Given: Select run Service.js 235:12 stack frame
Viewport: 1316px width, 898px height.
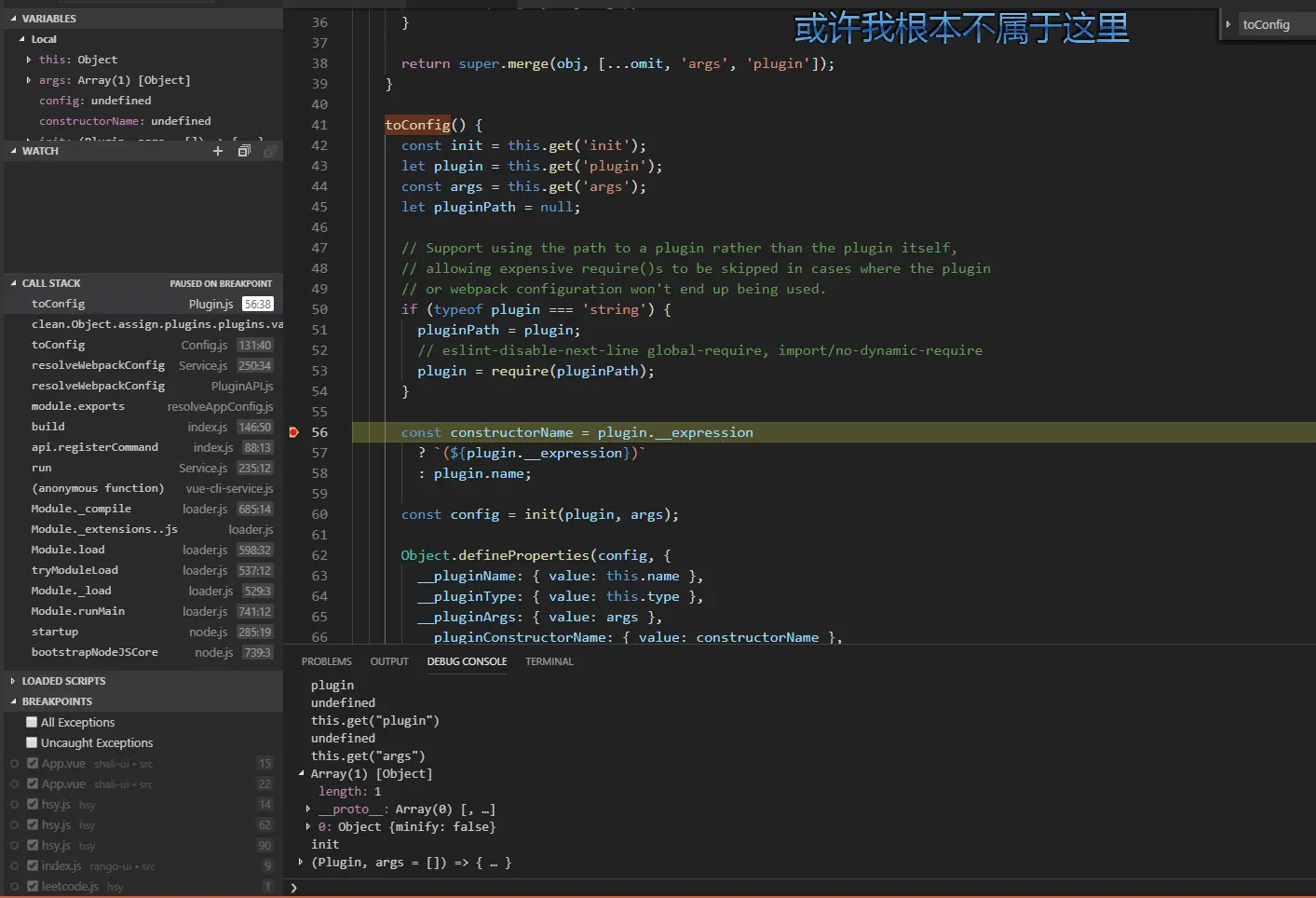Looking at the screenshot, I should pos(143,468).
